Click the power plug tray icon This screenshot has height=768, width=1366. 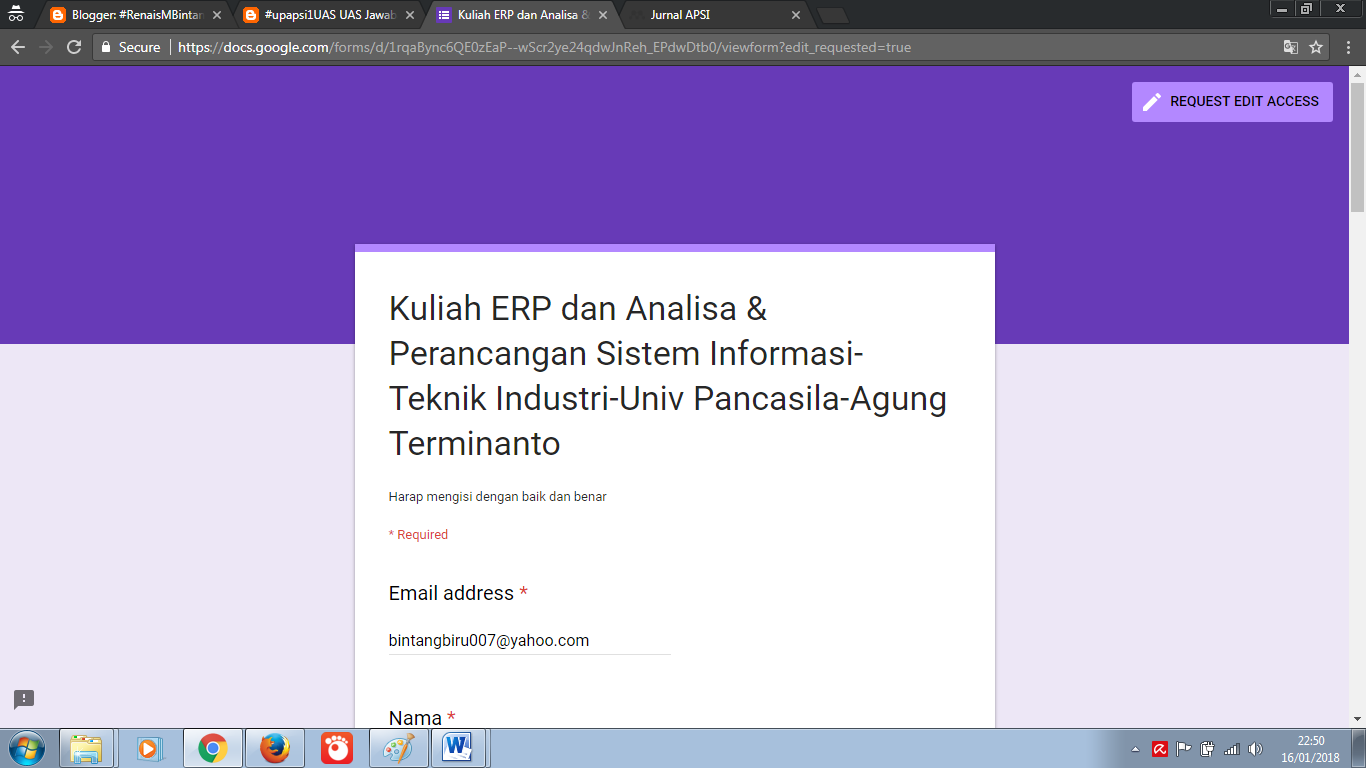(x=1206, y=749)
